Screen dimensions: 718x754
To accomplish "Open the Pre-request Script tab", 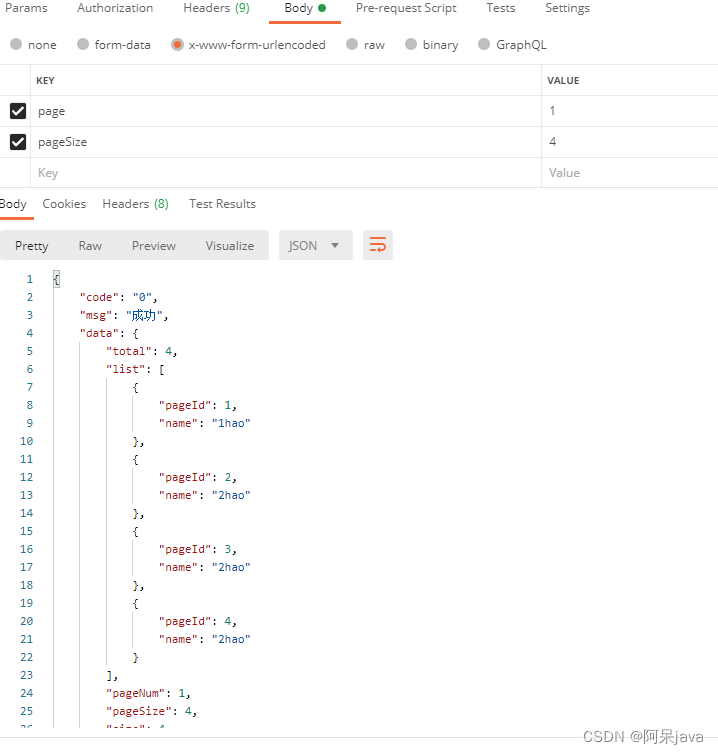I will coord(406,8).
